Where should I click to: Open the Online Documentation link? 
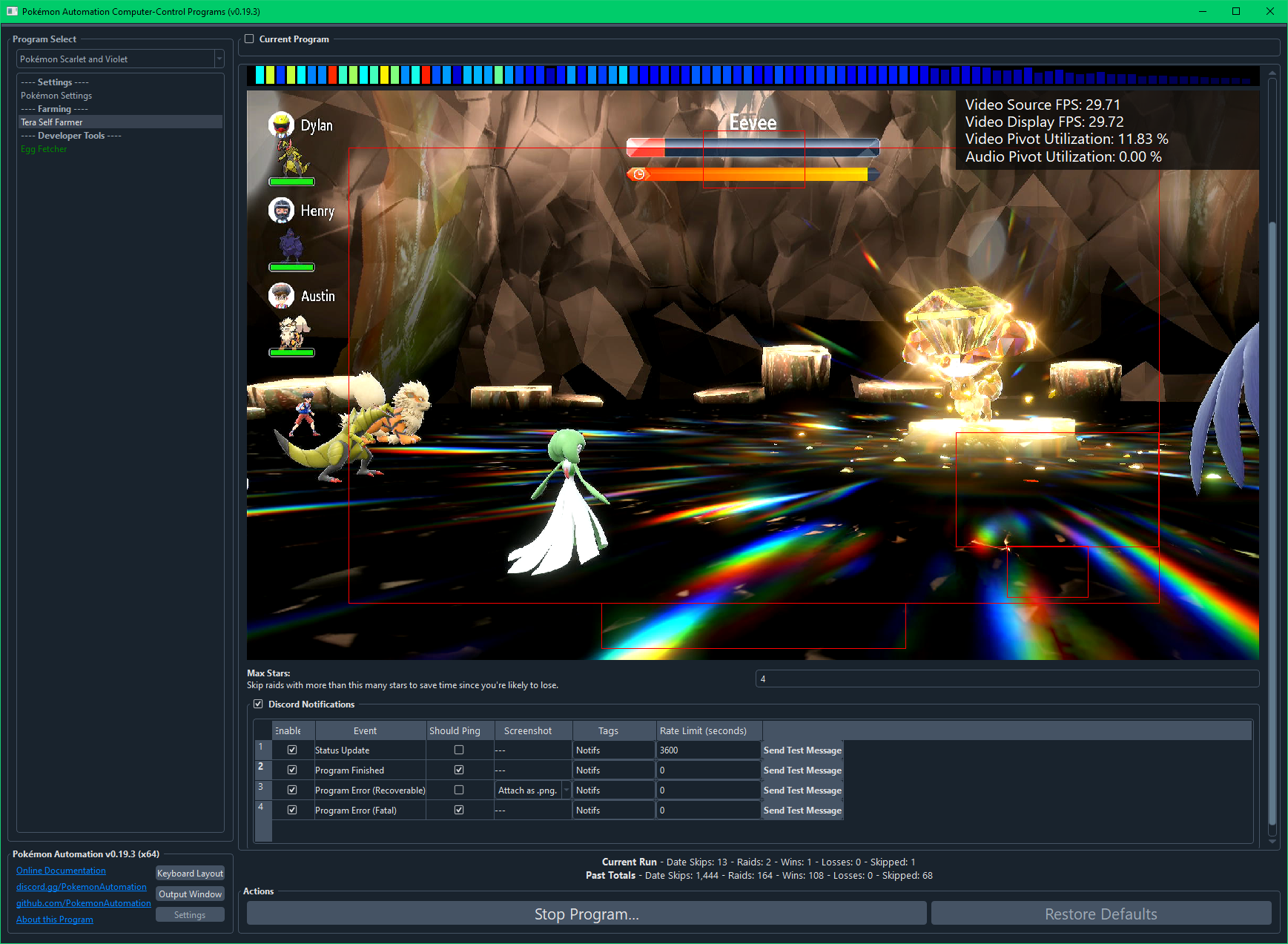pyautogui.click(x=61, y=871)
